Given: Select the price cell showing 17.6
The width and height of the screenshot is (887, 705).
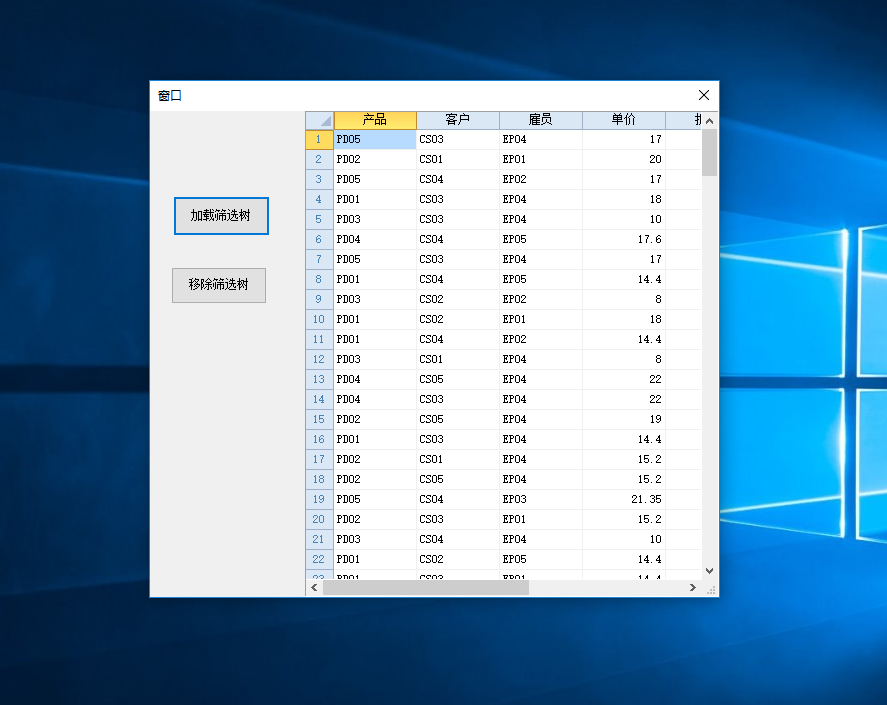Looking at the screenshot, I should coord(624,239).
